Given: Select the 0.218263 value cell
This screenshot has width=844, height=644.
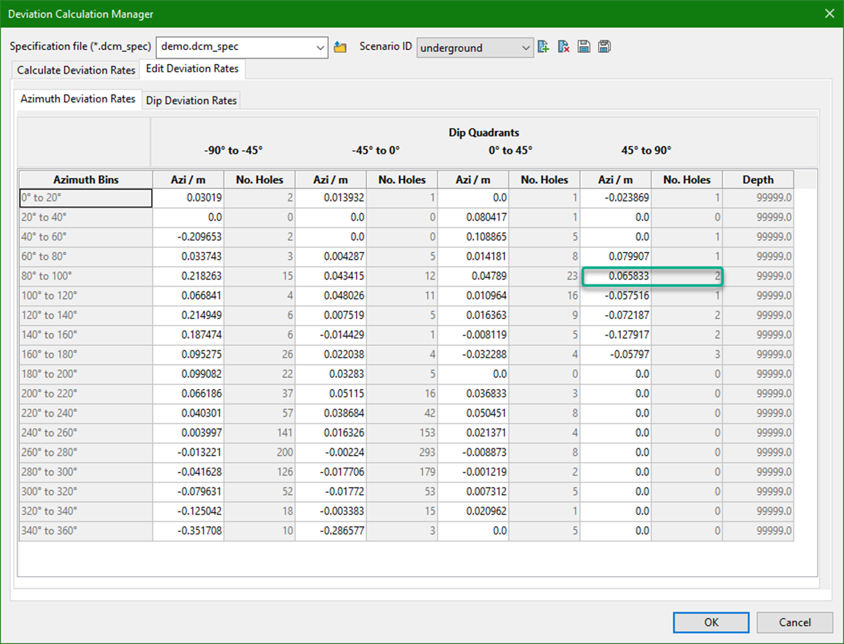Looking at the screenshot, I should 188,276.
